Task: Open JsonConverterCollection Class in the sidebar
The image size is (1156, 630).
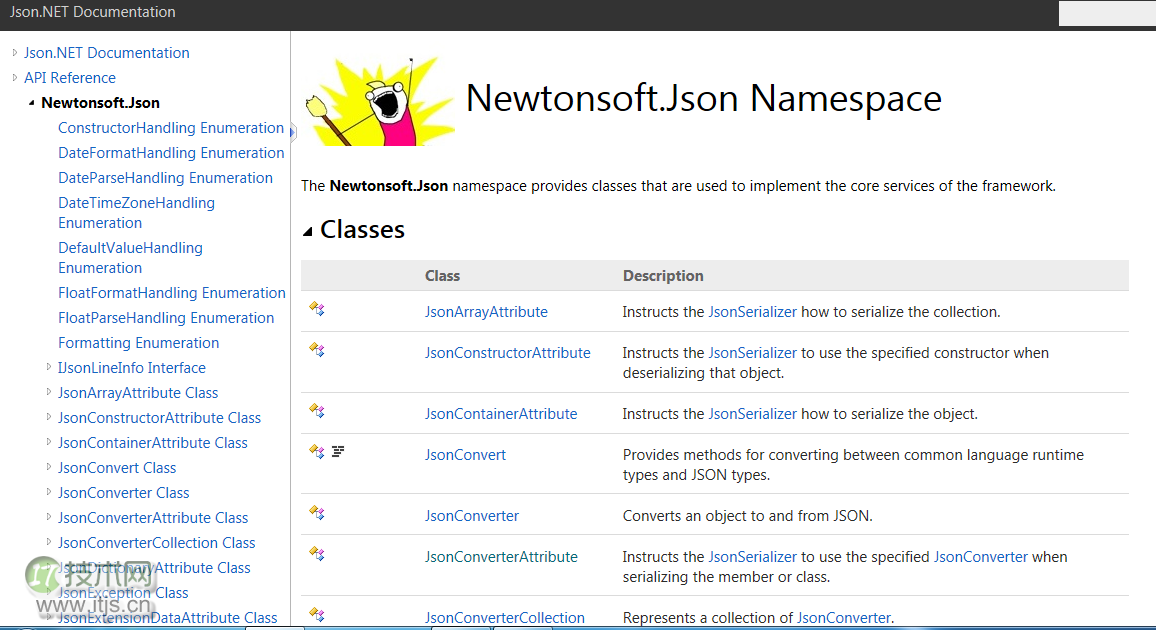Action: [156, 544]
